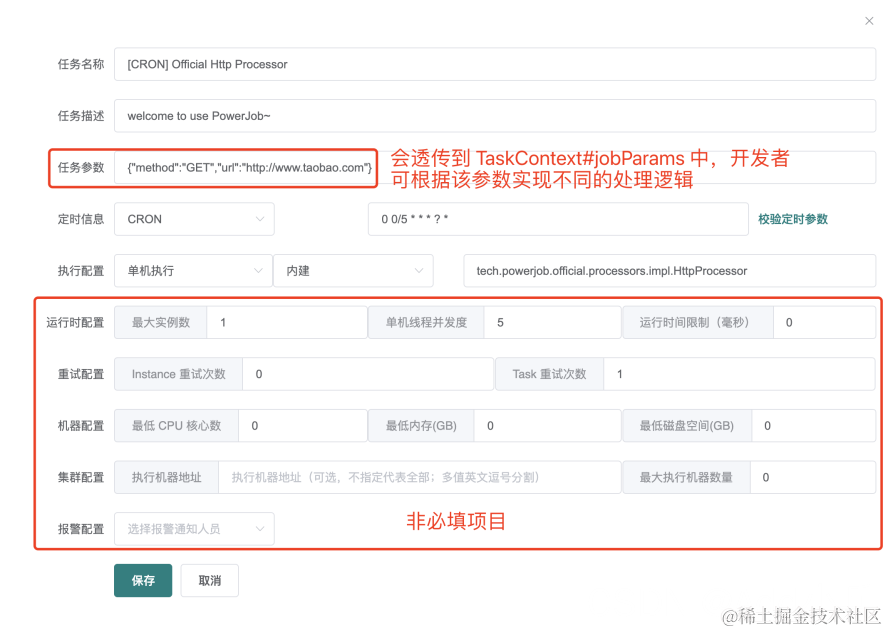Click the 任务描述 input field
The image size is (888, 633).
coord(495,116)
